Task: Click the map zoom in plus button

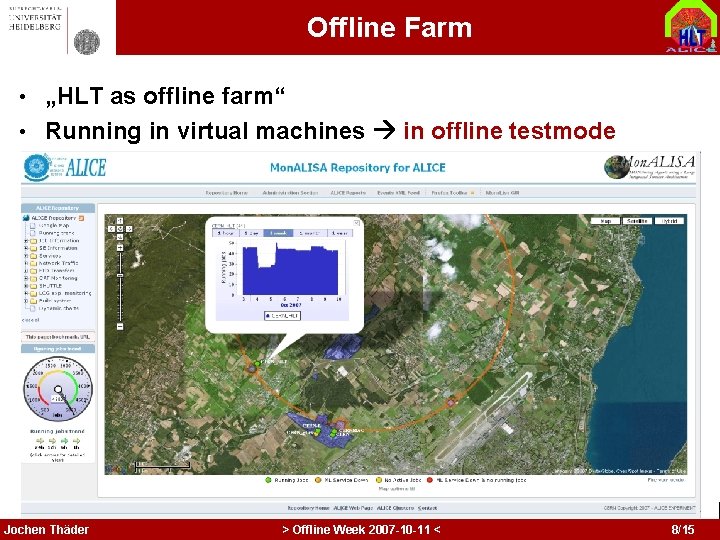Action: coord(120,248)
